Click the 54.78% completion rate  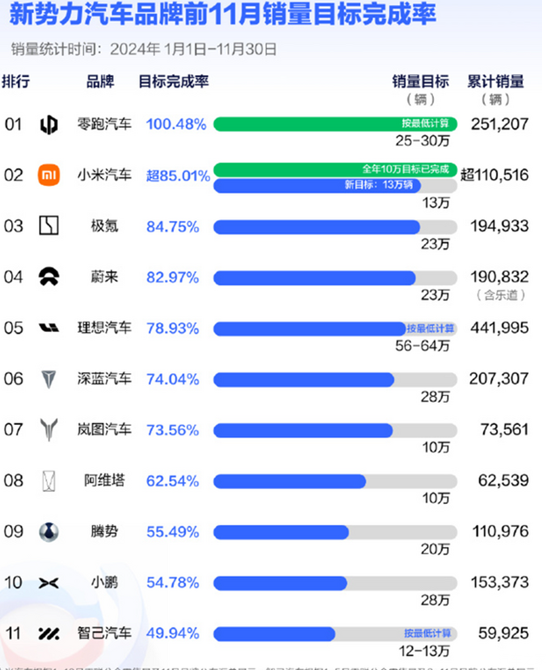point(173,583)
